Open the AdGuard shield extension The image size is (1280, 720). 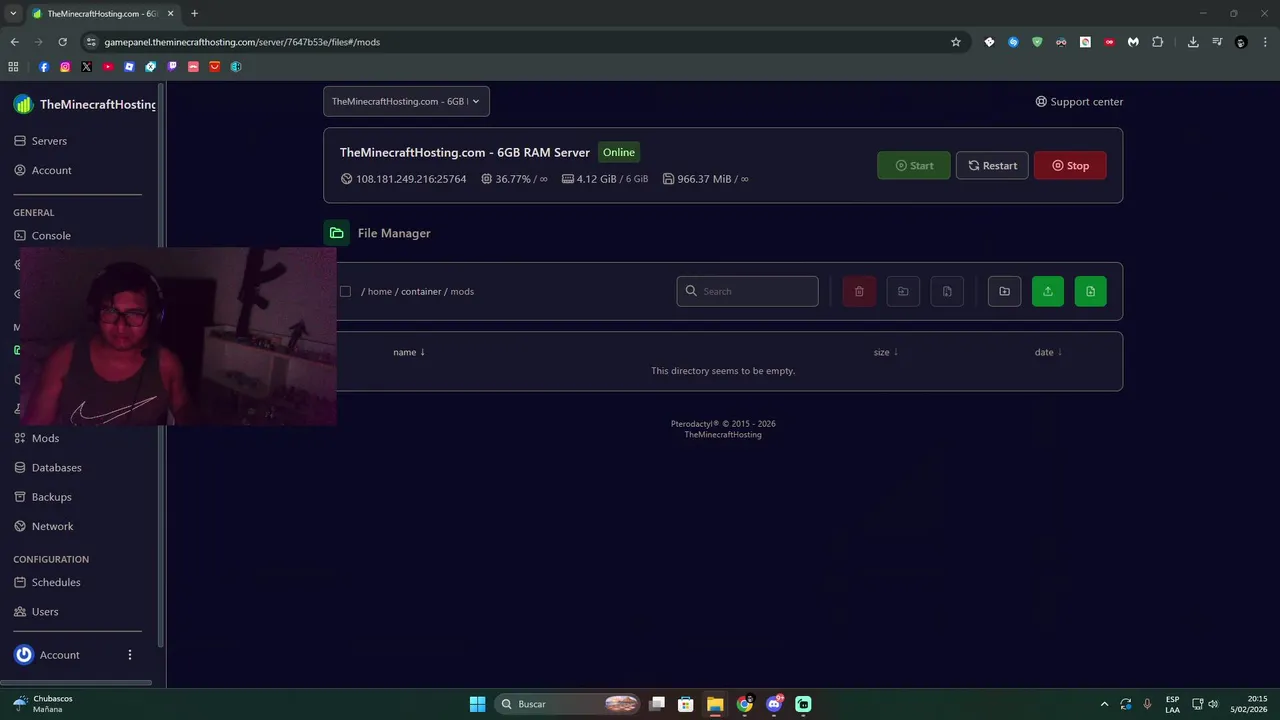coord(1037,42)
